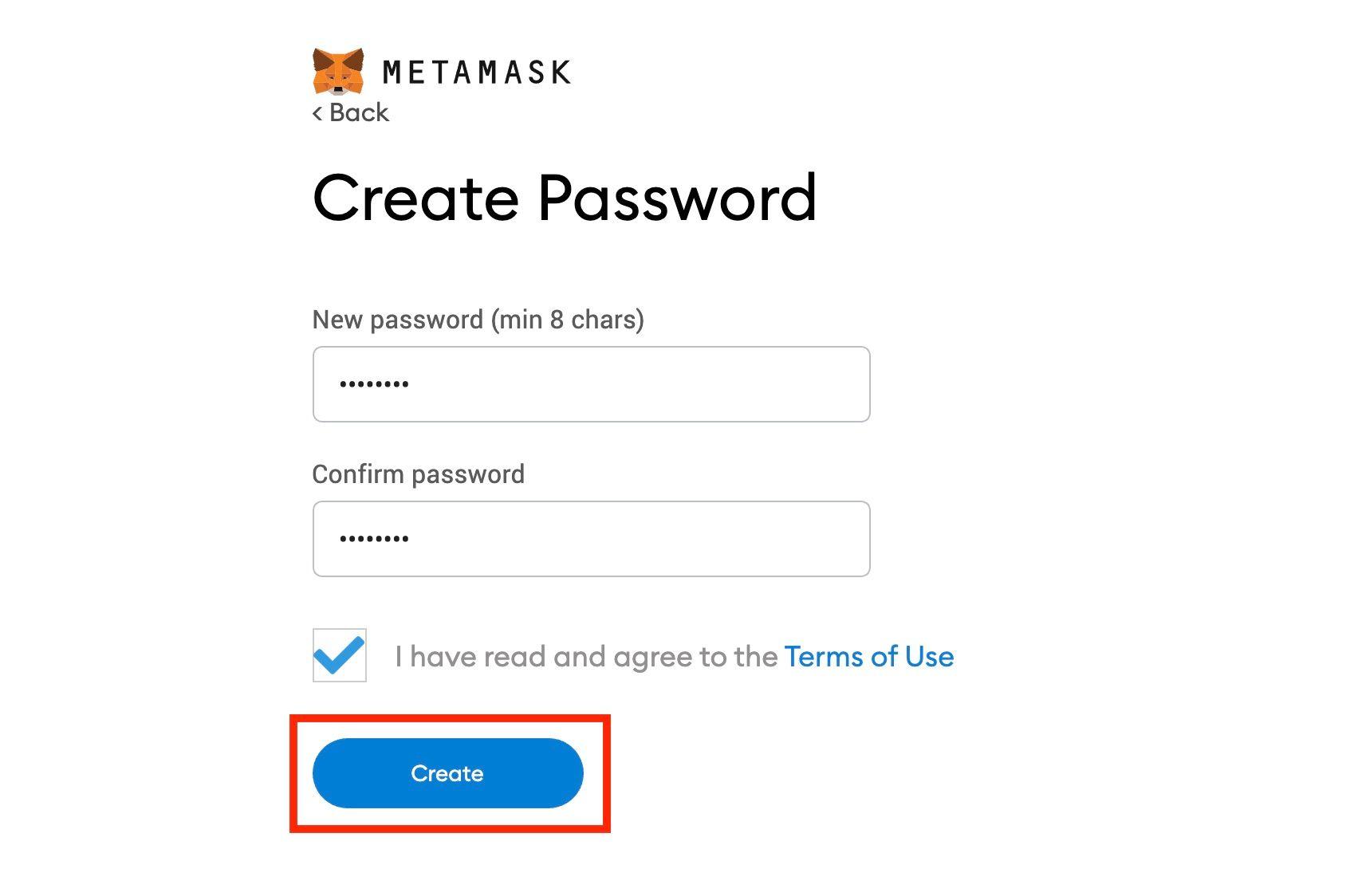Toggle the Terms of Use agreement checkbox
Screen dimensions: 1362x896
click(340, 655)
